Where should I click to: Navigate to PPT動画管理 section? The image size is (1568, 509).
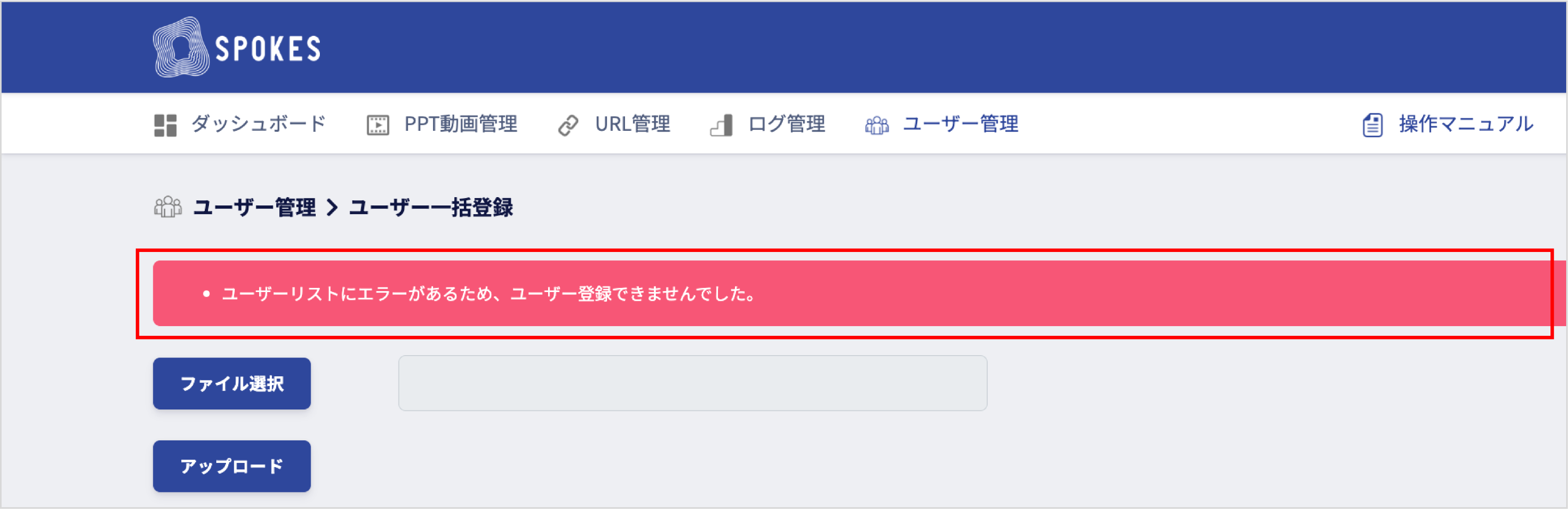pyautogui.click(x=461, y=124)
